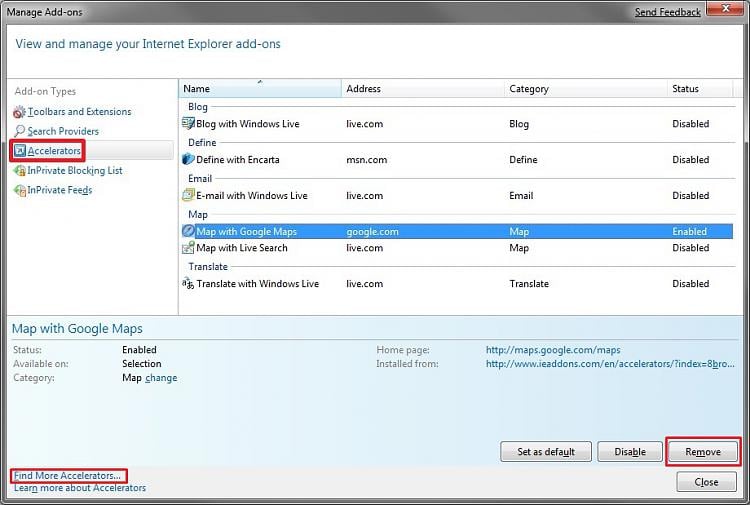This screenshot has height=505, width=750.
Task: Sort by the Category column header
Action: point(585,88)
